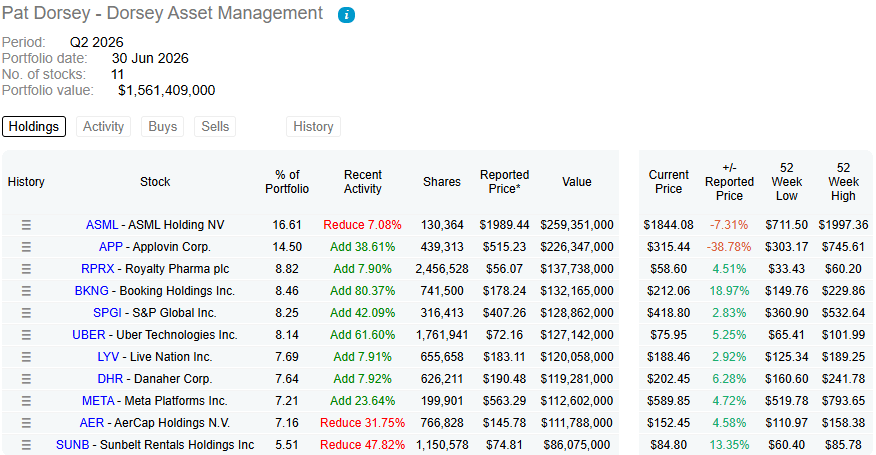Open history icon for Applovin row
876x455 pixels.
click(26, 247)
